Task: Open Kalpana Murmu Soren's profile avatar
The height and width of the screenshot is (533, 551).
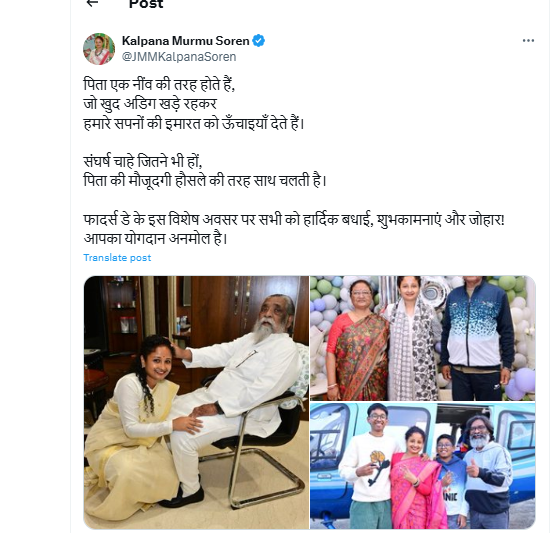Action: tap(99, 49)
